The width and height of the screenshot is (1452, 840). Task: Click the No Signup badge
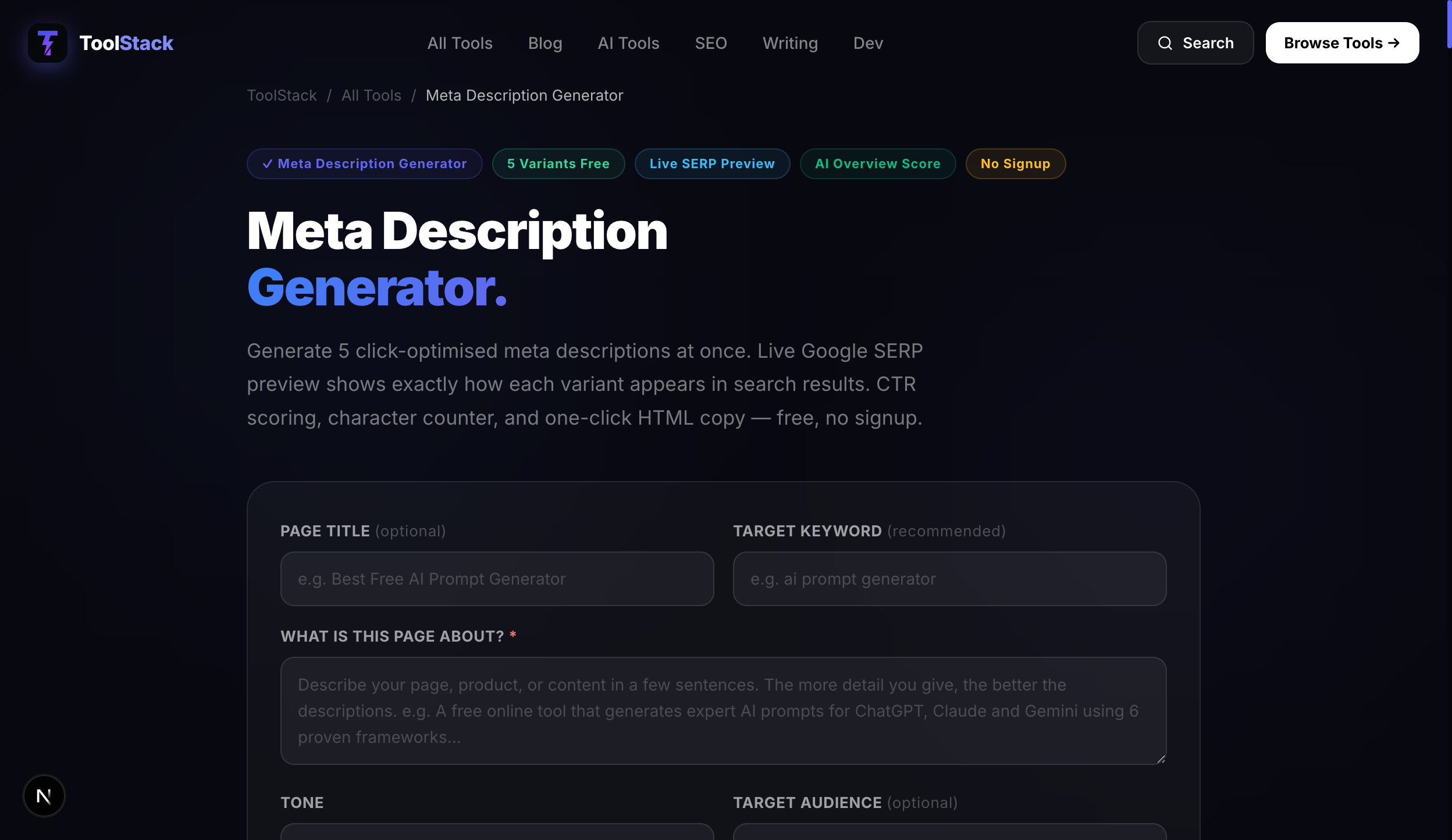click(1016, 164)
